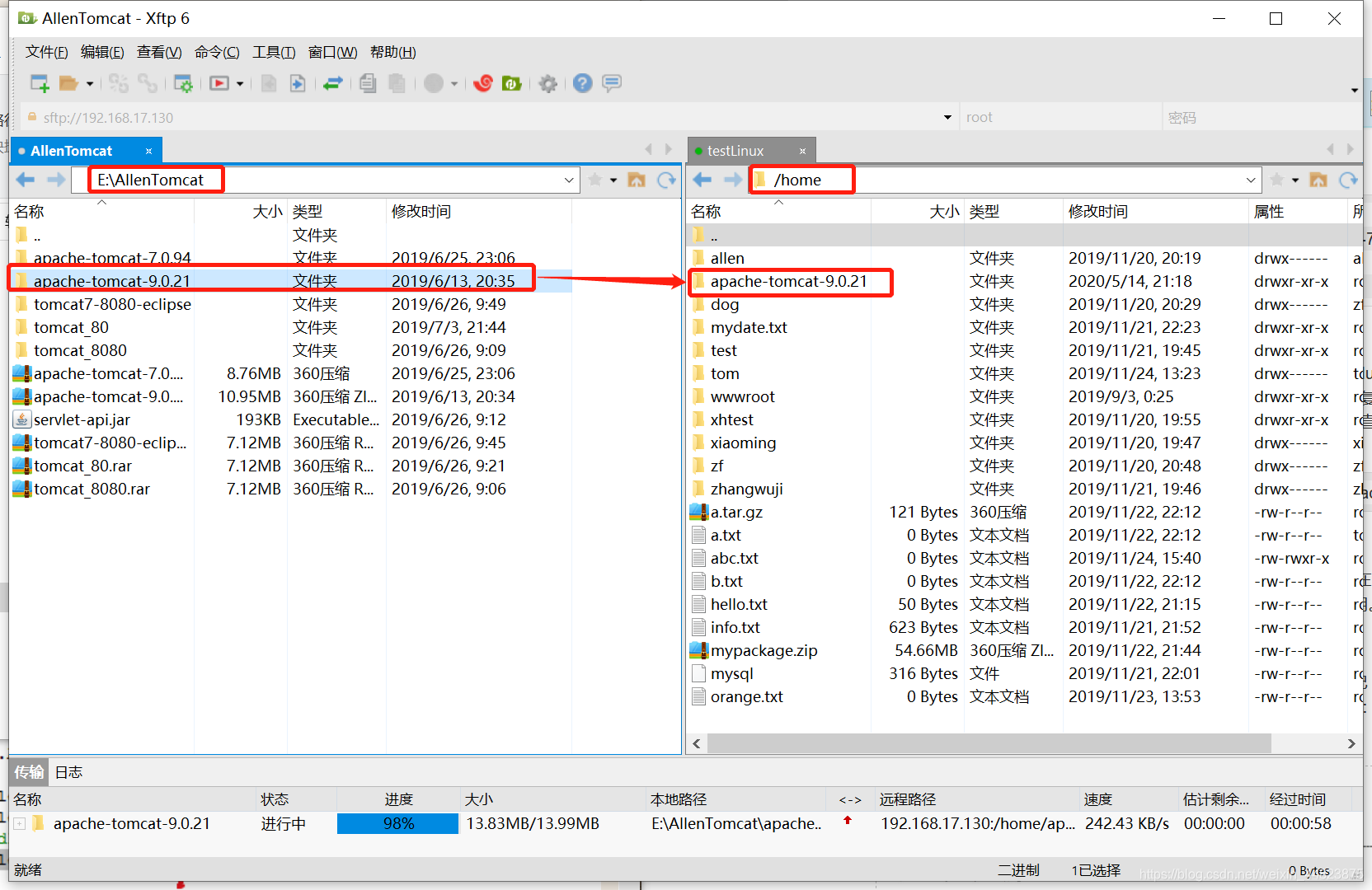Open the 窗口(W) menu
This screenshot has width=1372, height=890.
332,52
